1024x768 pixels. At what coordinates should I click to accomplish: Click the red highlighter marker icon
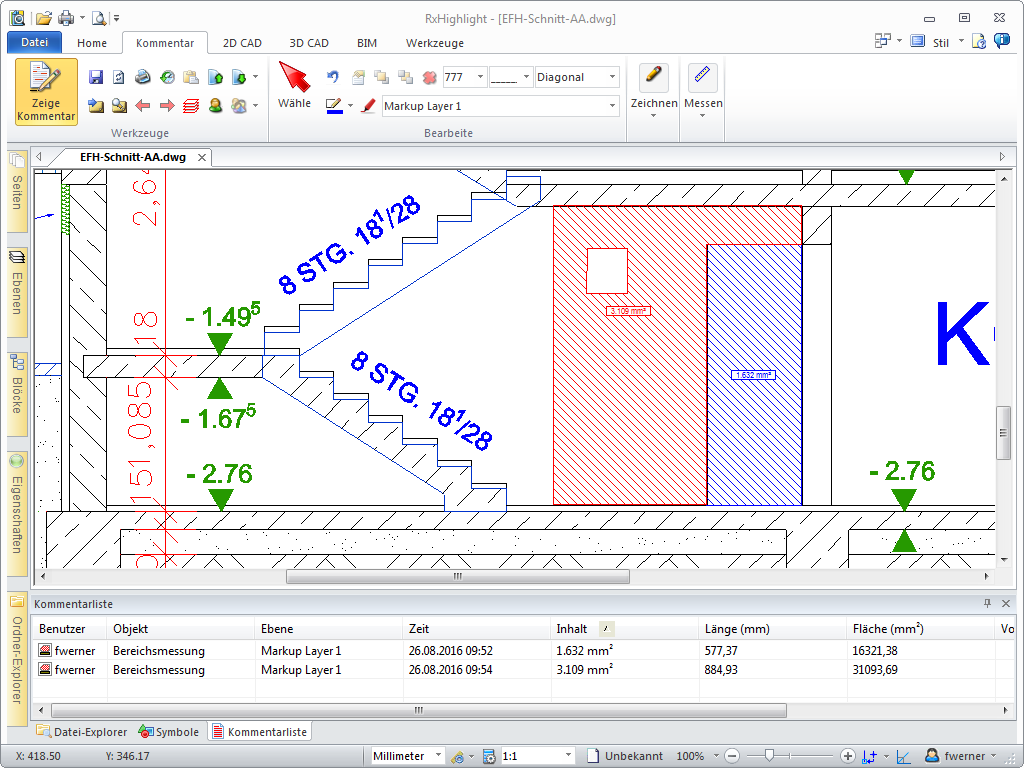[x=368, y=106]
